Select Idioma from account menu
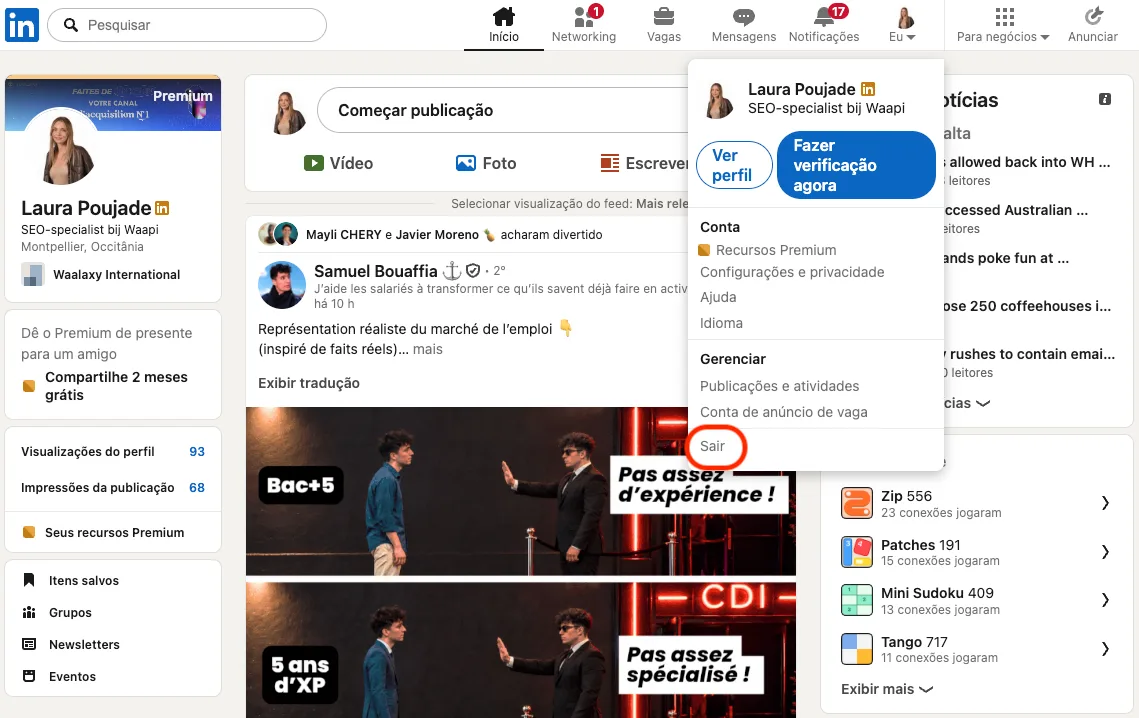Viewport: 1139px width, 718px height. (x=721, y=323)
